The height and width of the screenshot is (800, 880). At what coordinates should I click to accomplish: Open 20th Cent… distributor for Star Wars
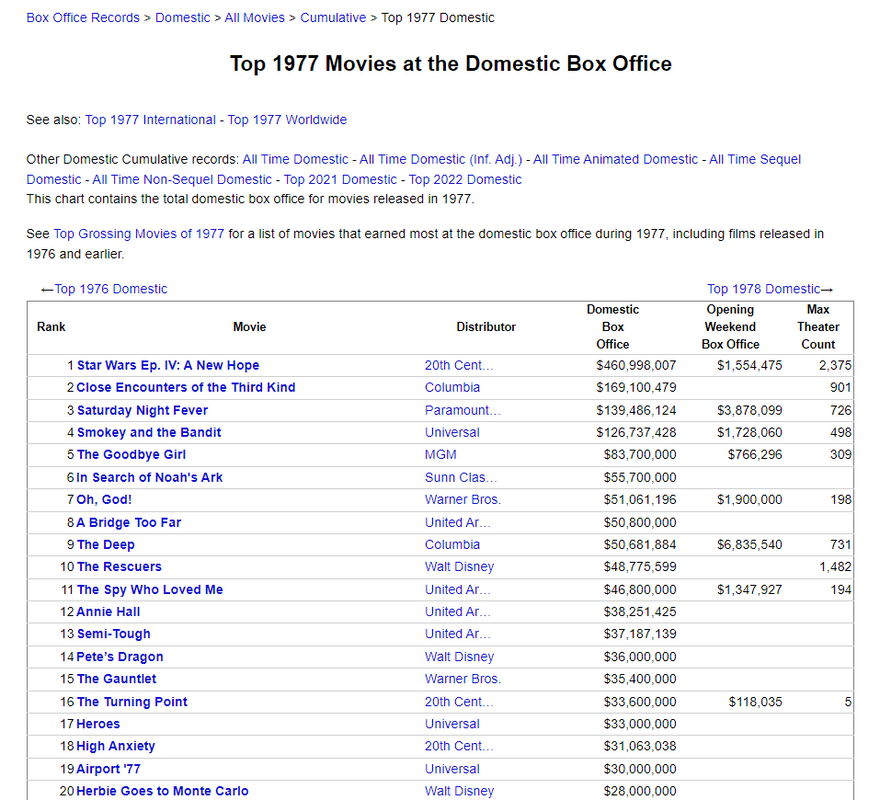coord(459,365)
